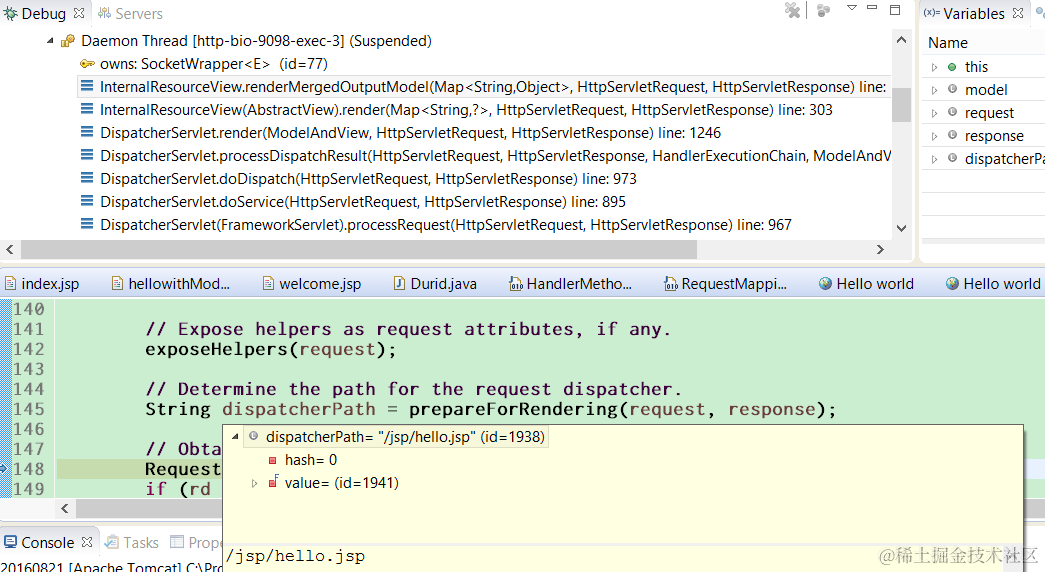The image size is (1045, 572).
Task: Select DispatcherServlet.processDispatchResult stack frame
Action: click(x=495, y=156)
